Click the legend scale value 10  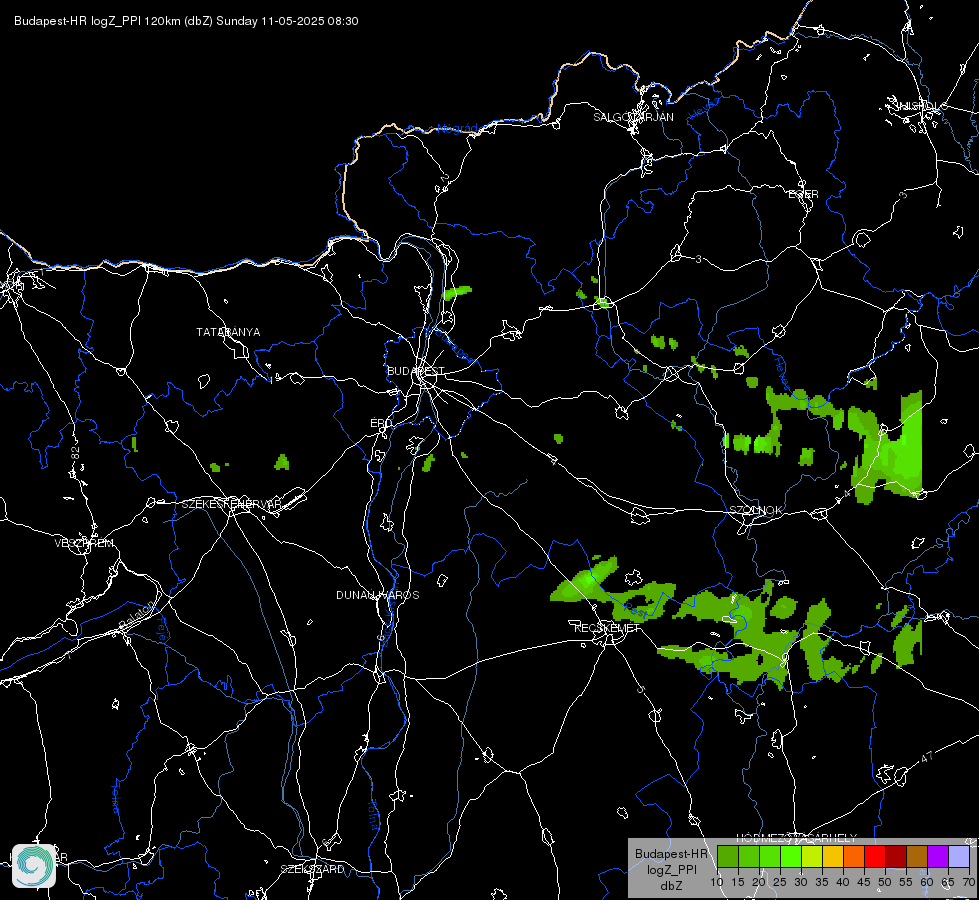click(x=717, y=883)
